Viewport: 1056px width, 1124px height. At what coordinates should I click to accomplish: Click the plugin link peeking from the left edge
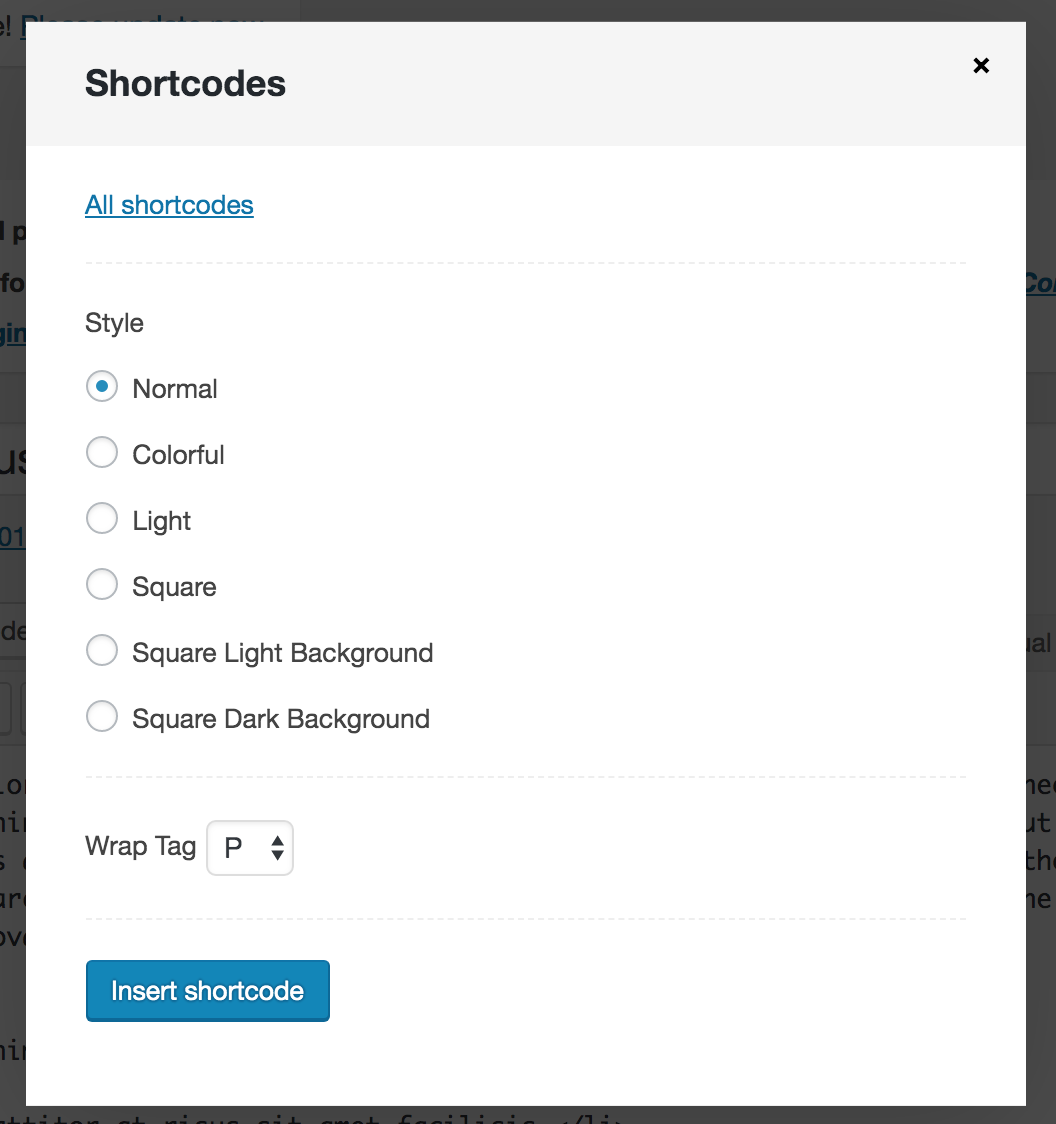tap(10, 334)
